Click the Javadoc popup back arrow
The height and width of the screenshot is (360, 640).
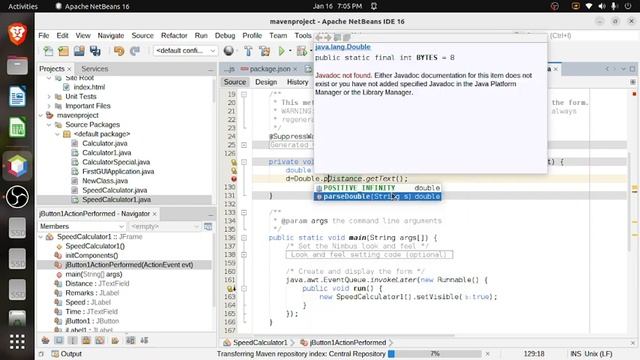[x=319, y=38]
